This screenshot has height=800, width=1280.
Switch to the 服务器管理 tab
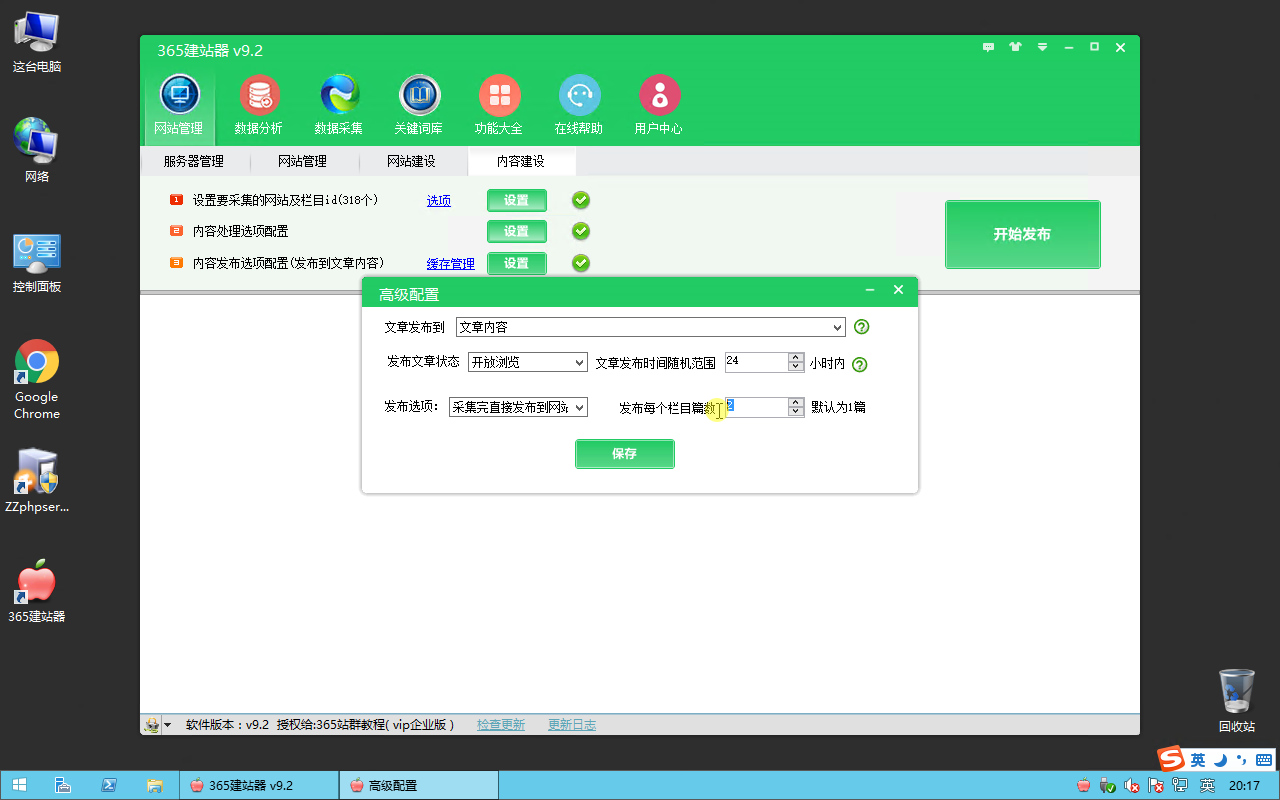pyautogui.click(x=194, y=161)
